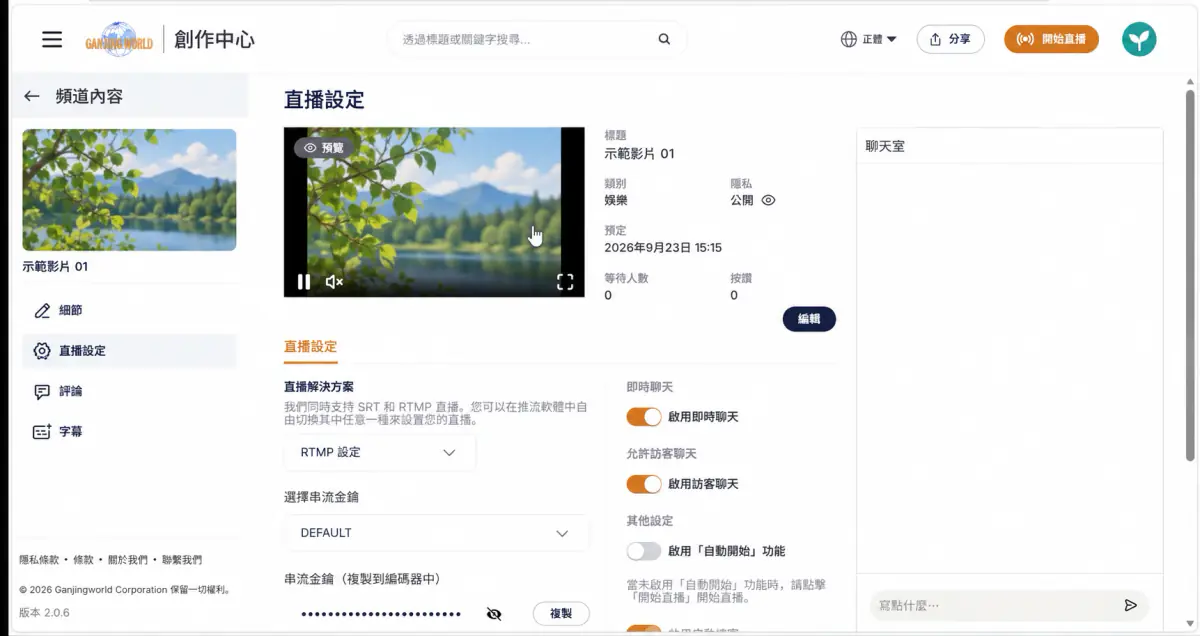Open the DEFAULT stream key dropdown
1200x636 pixels.
435,533
